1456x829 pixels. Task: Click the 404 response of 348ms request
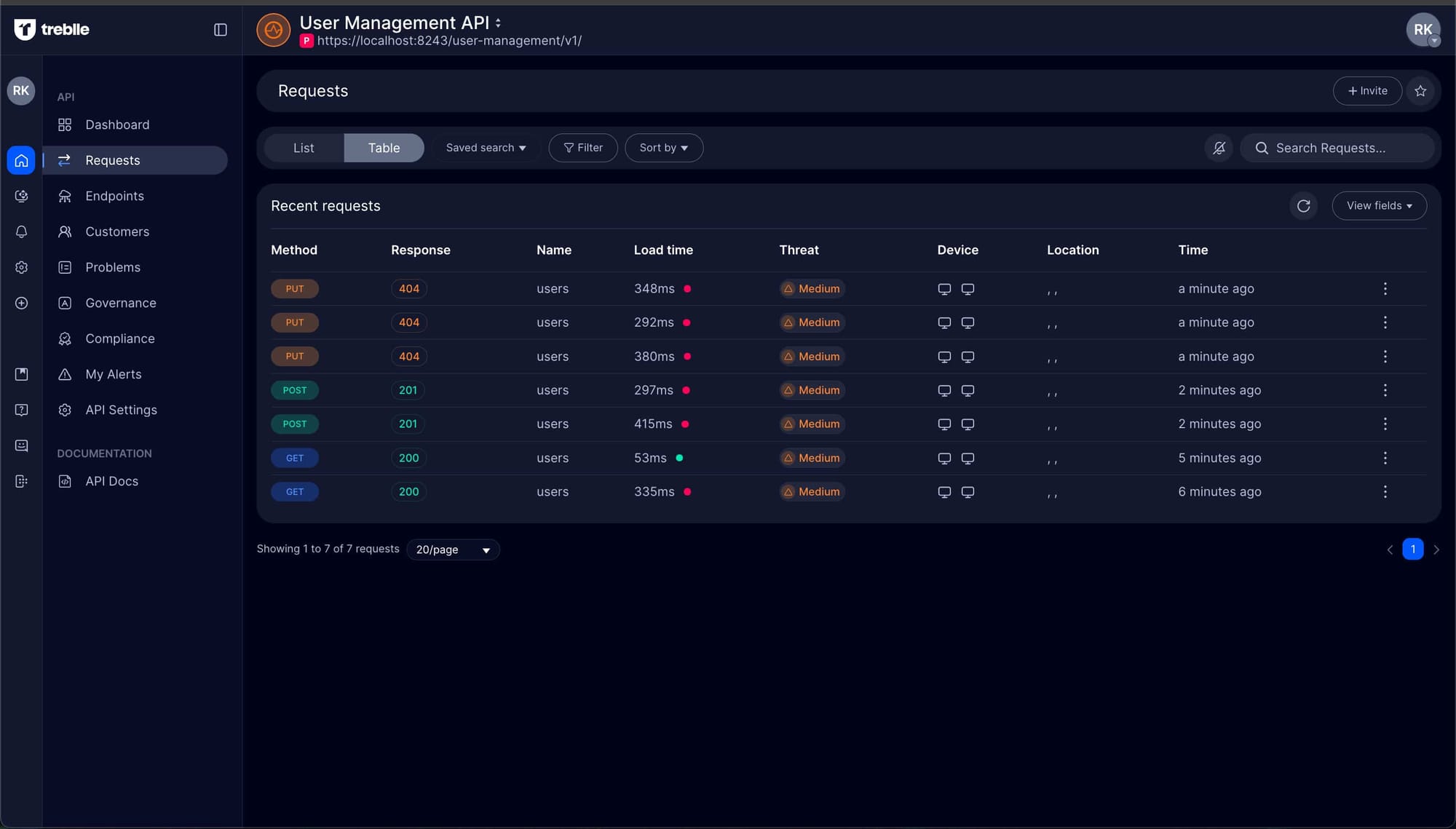(409, 289)
